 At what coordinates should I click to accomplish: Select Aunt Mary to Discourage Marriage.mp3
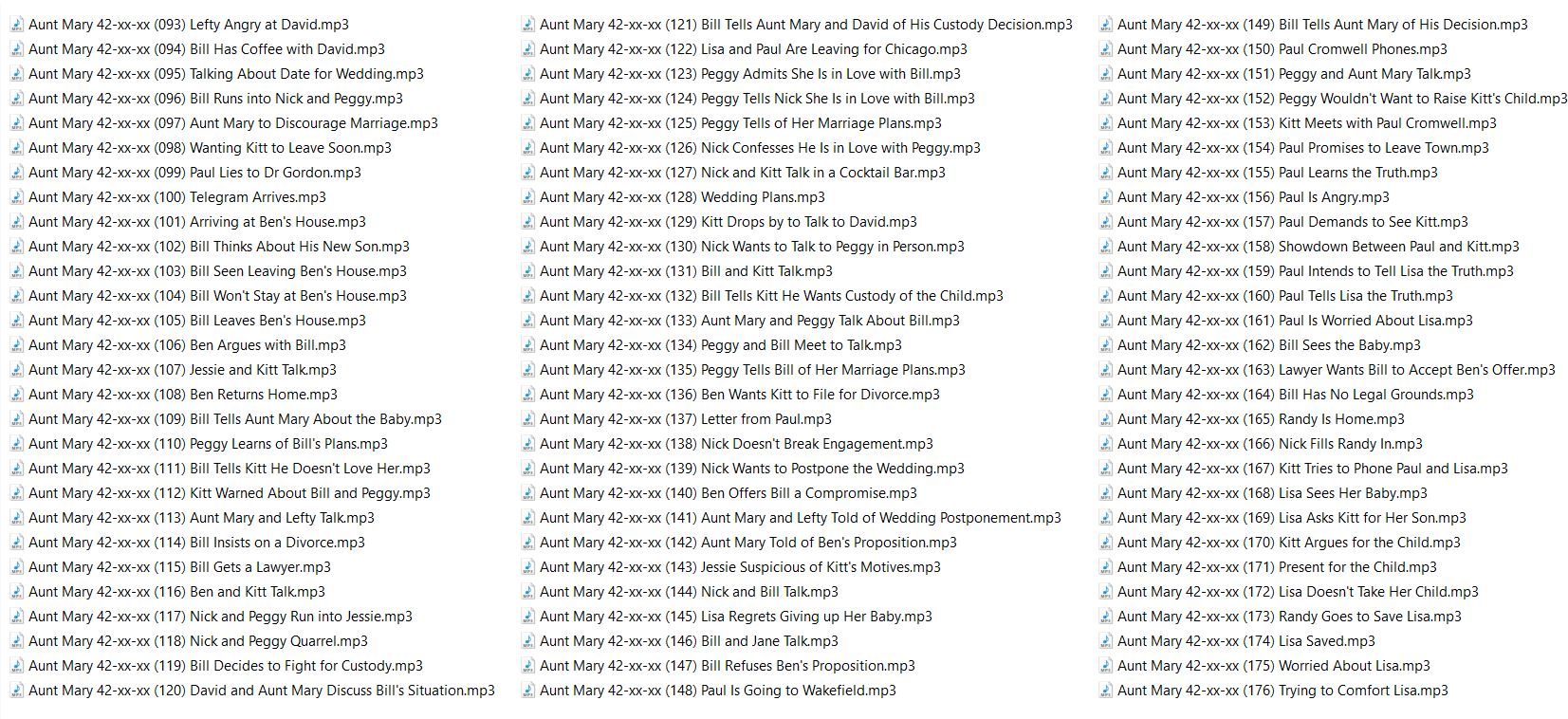[x=232, y=123]
